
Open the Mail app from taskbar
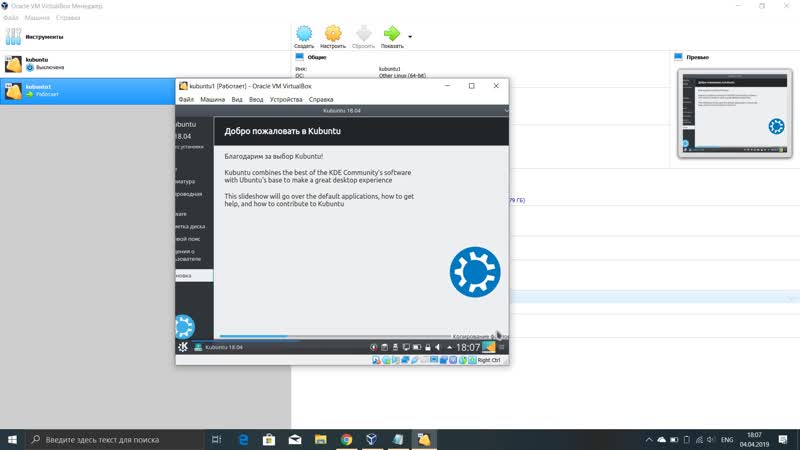(295, 439)
